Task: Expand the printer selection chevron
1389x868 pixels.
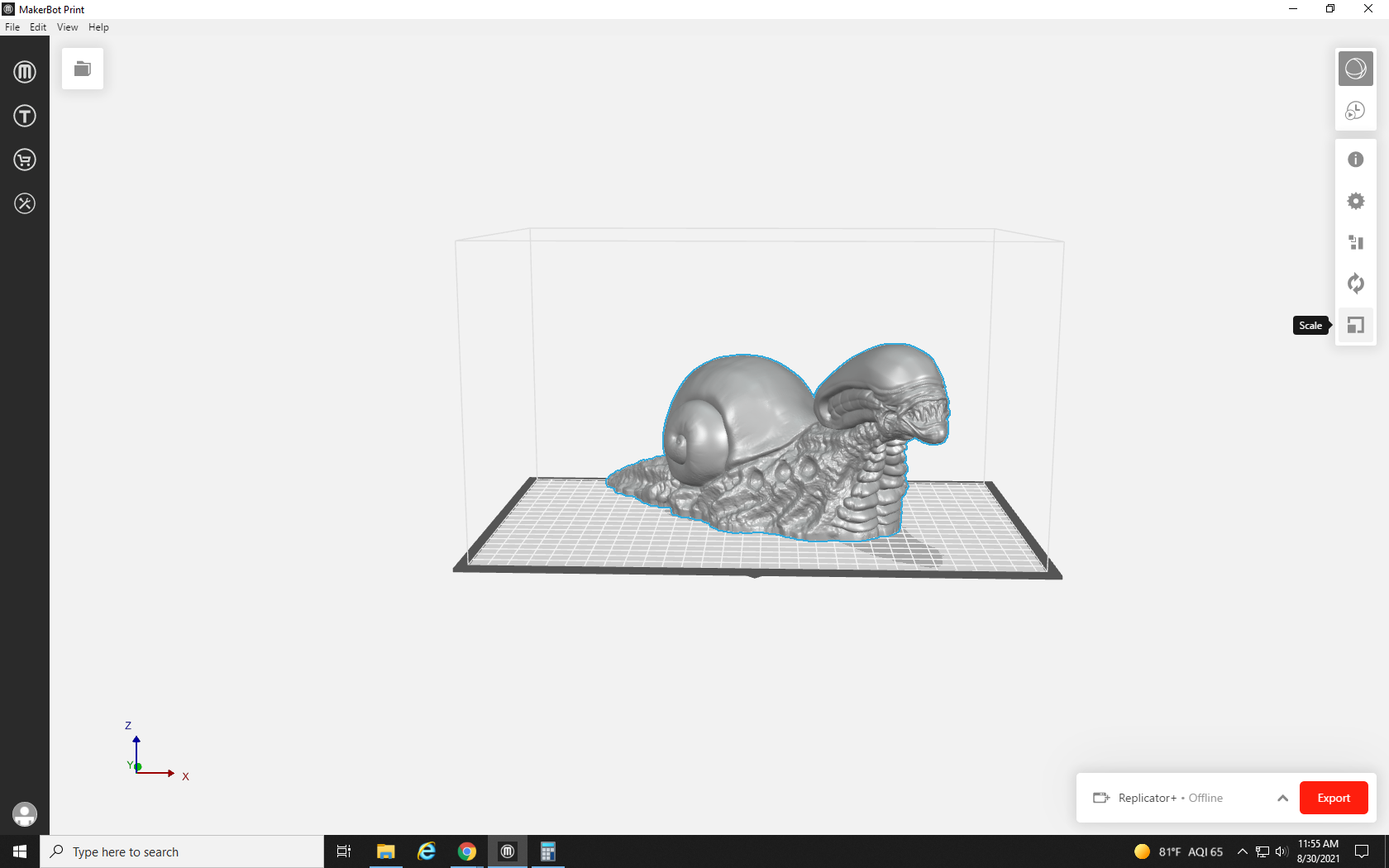Action: [1282, 798]
